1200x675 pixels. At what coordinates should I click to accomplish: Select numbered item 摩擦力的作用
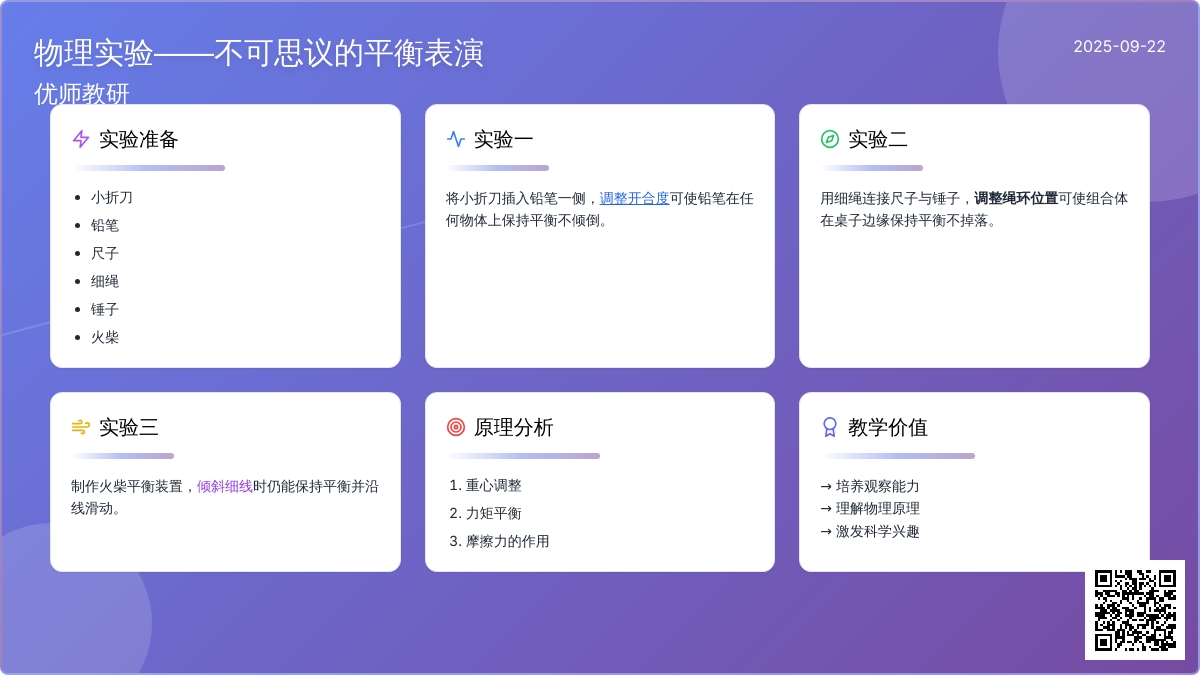coord(508,542)
